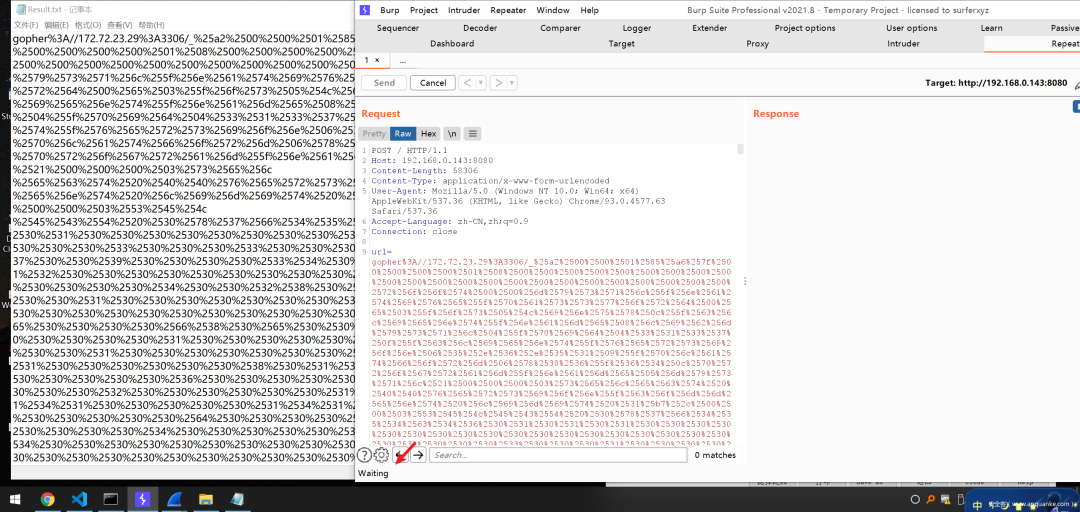This screenshot has height=512, width=1080.
Task: Switch to the Logger tab
Action: (x=637, y=28)
